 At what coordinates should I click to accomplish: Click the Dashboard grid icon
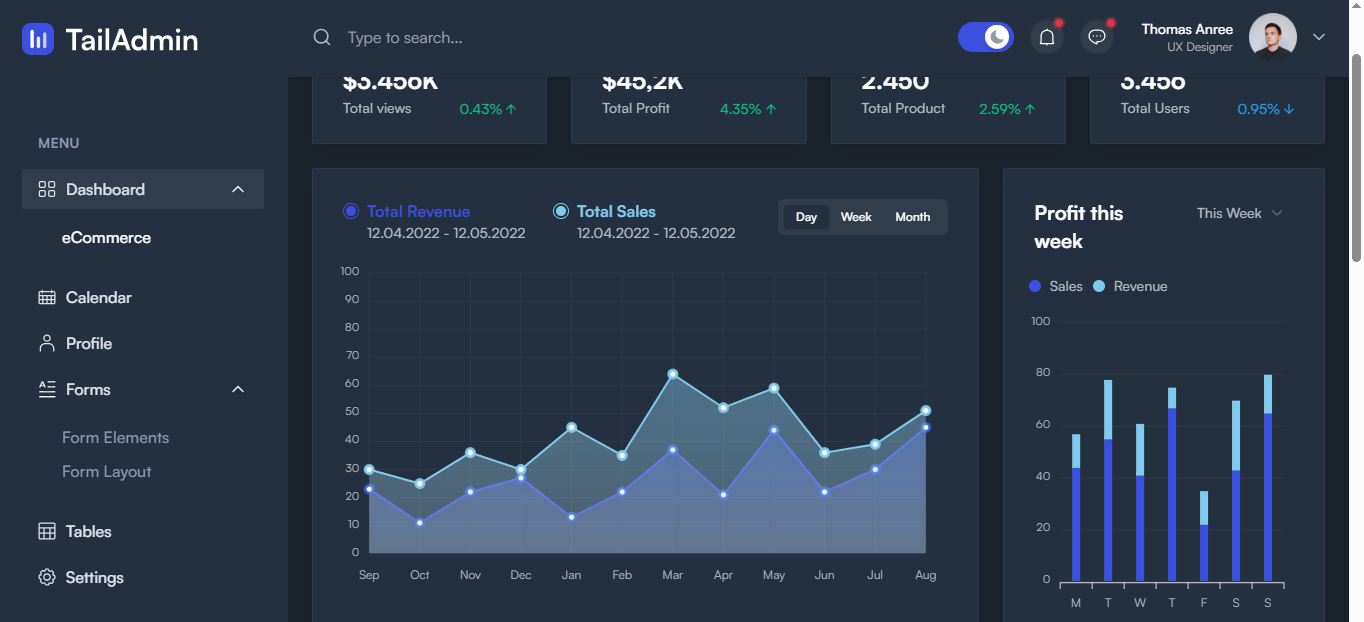(x=45, y=189)
